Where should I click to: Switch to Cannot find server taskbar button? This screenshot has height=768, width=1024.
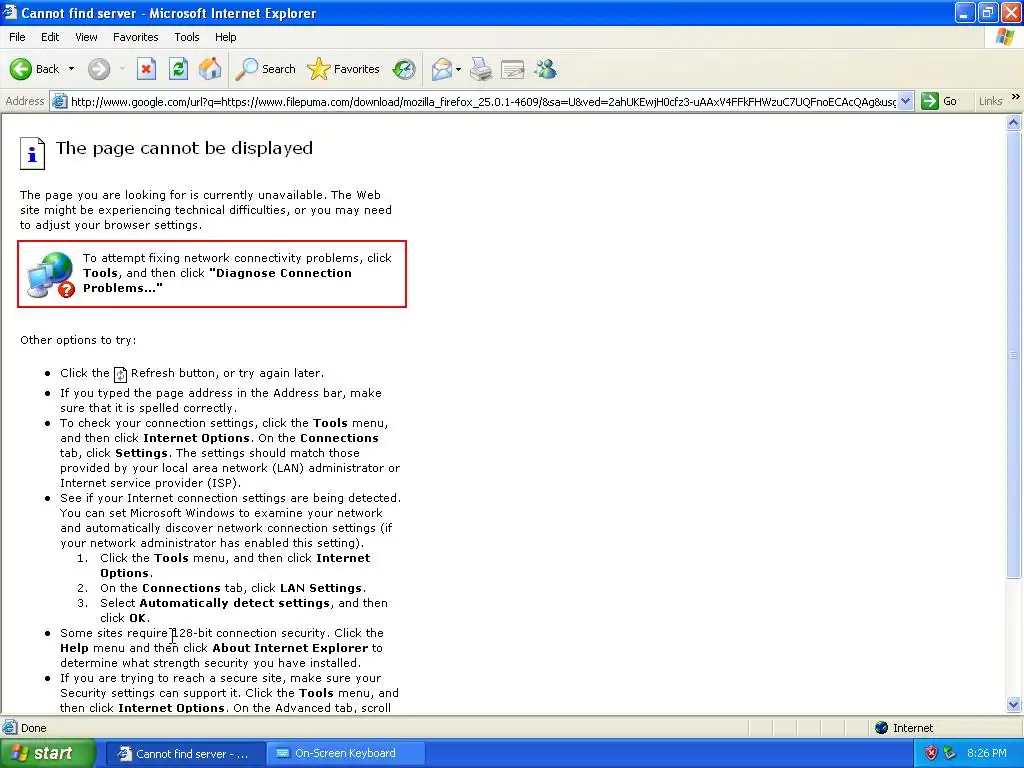[x=185, y=754]
